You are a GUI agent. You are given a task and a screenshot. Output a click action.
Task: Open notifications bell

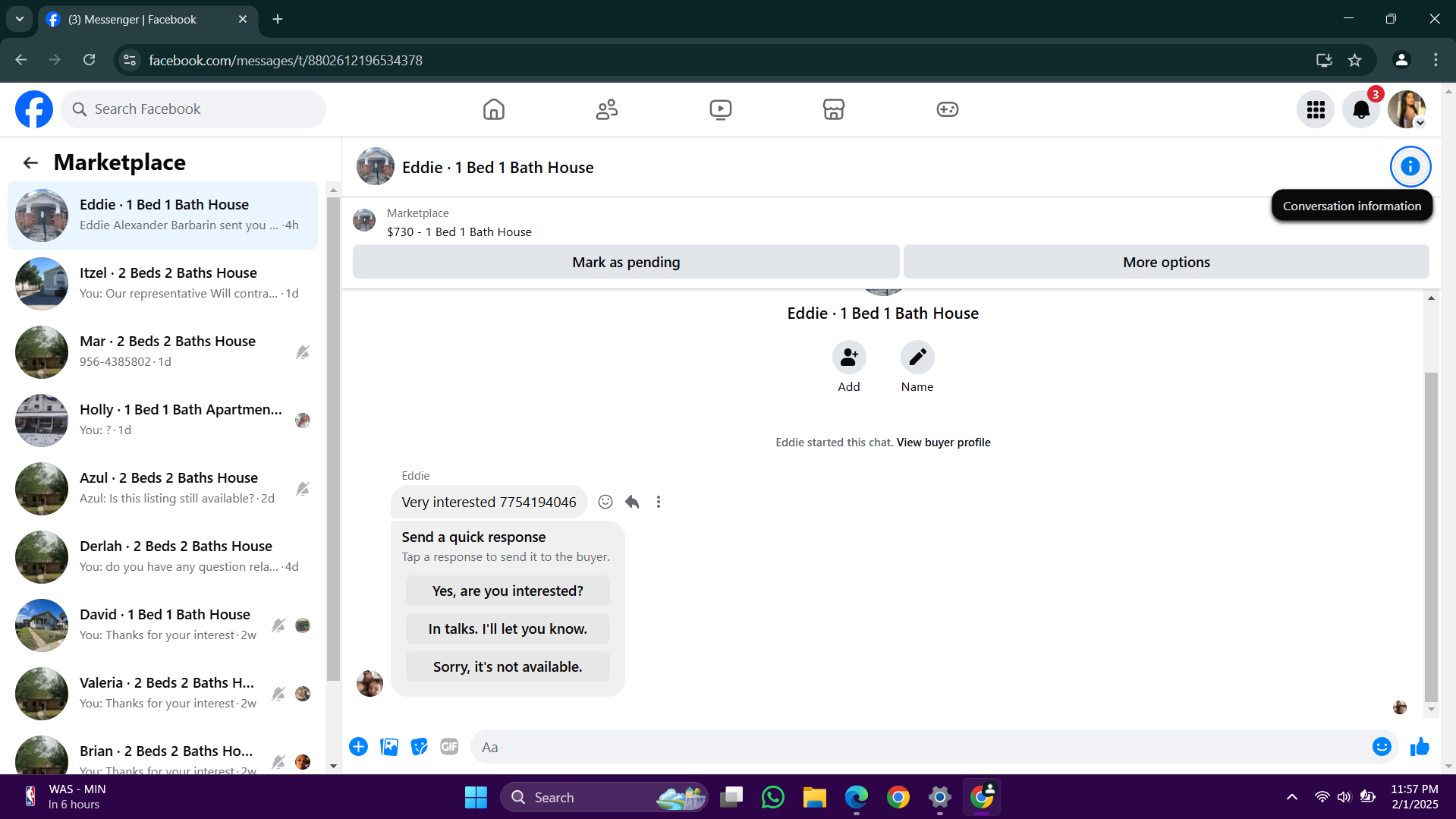pyautogui.click(x=1361, y=109)
